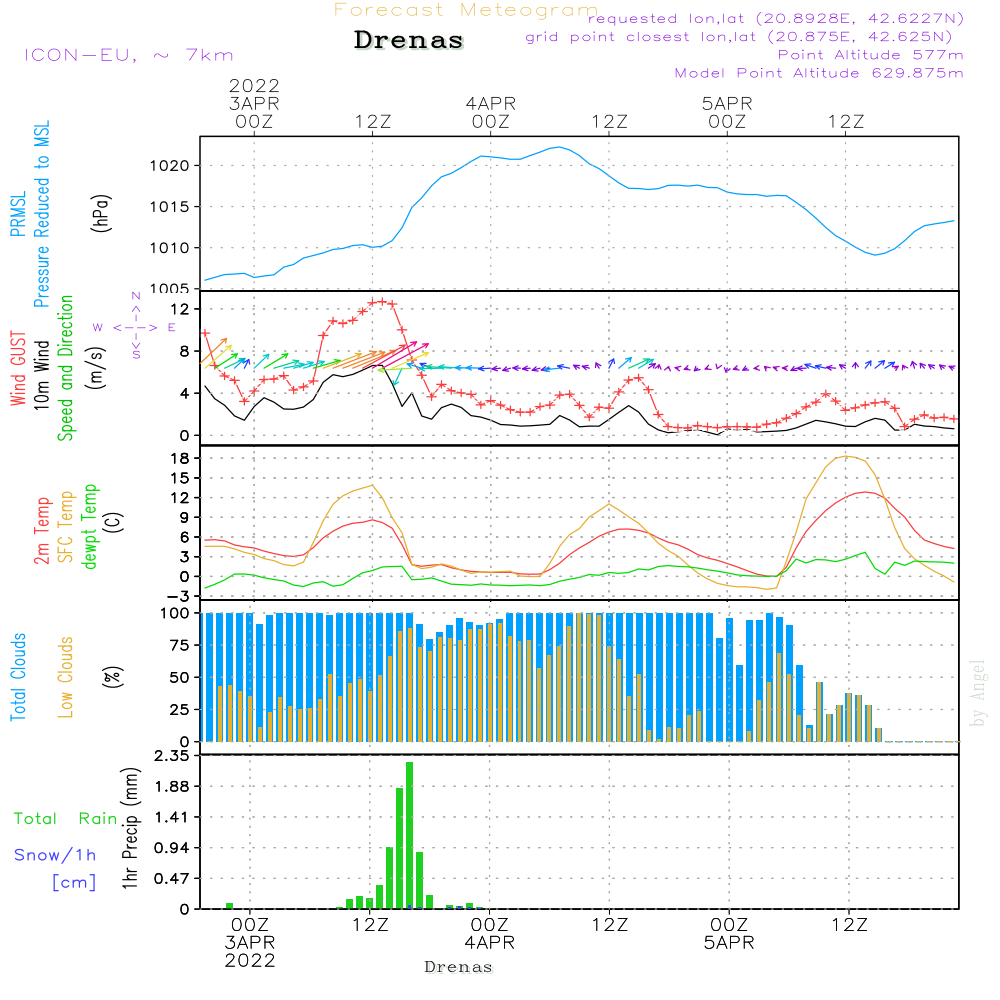Click the requested lon,lat coordinates text
The width and height of the screenshot is (1000, 1000).
[x=776, y=19]
